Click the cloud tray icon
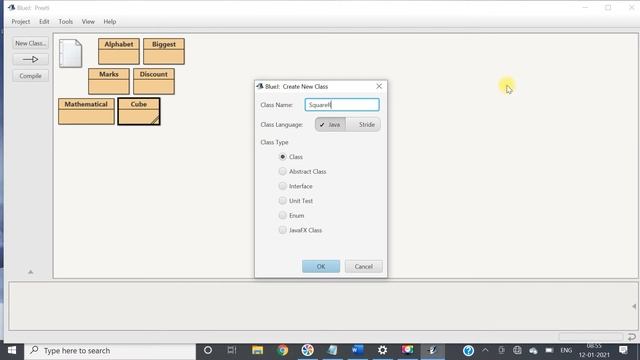The width and height of the screenshot is (640, 360). tap(533, 351)
